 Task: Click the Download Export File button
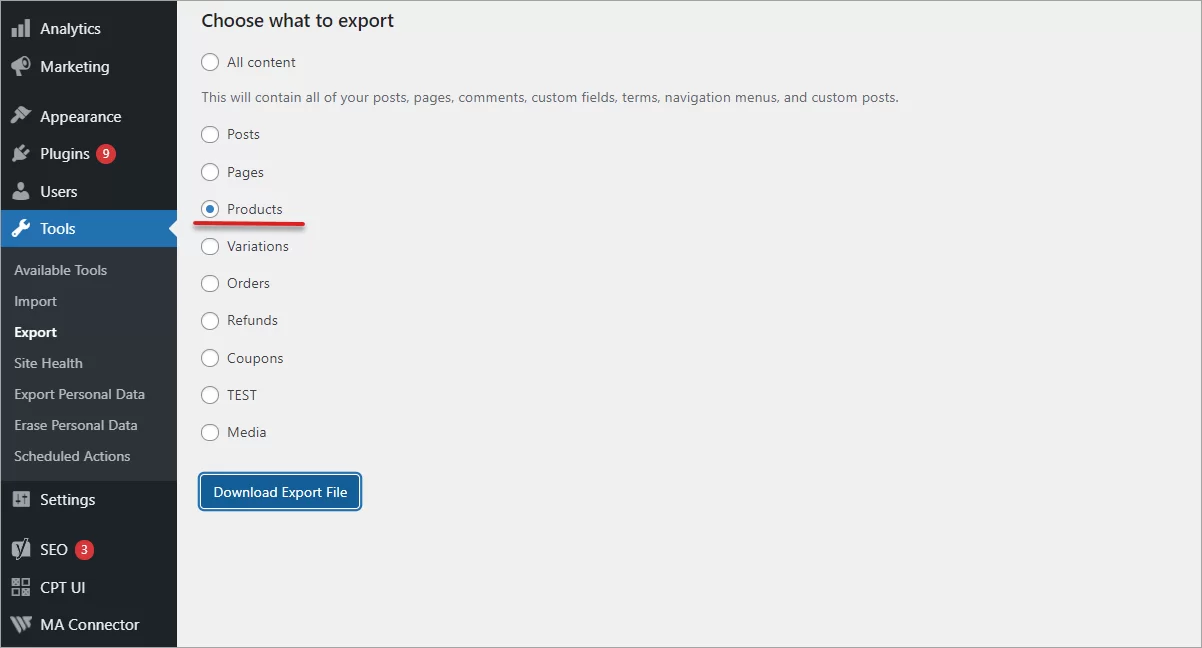pos(279,491)
